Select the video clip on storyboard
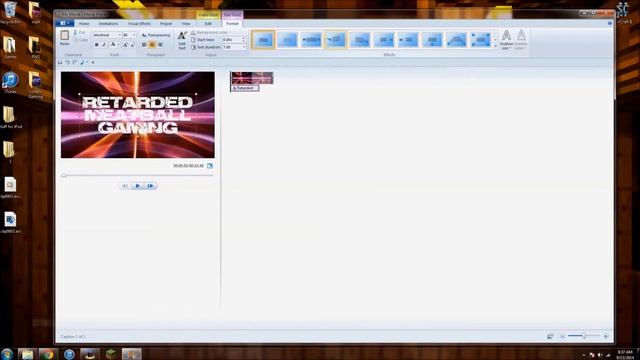The width and height of the screenshot is (640, 360). pos(252,78)
